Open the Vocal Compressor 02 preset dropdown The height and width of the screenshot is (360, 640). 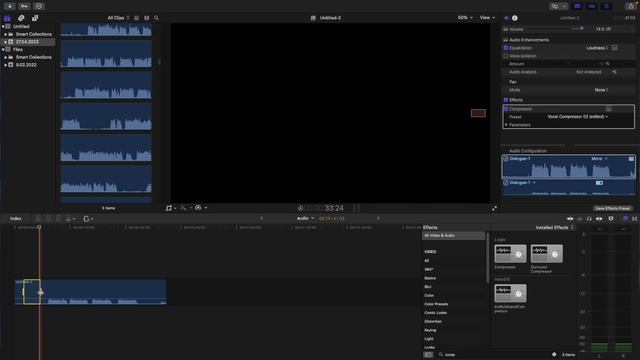click(x=578, y=117)
